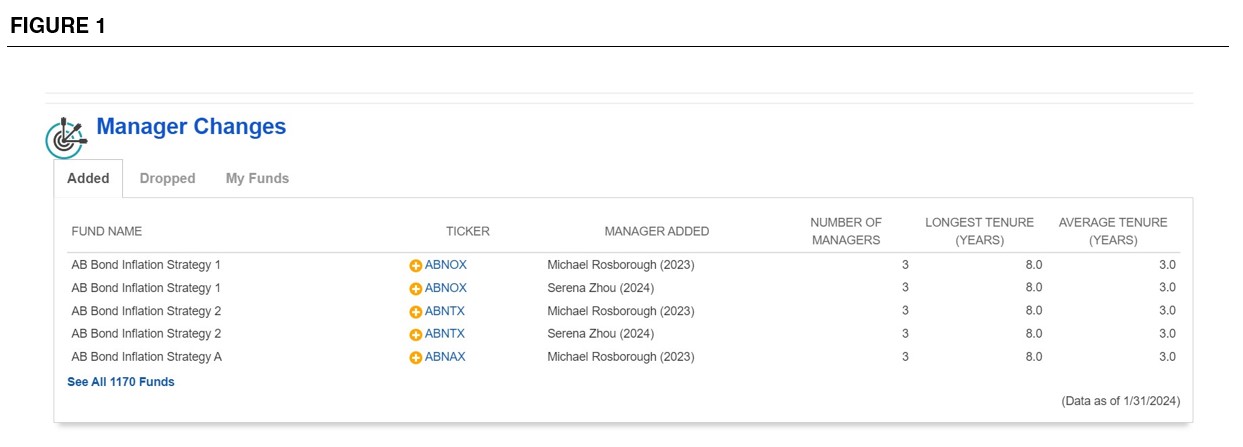Click Michael Rosborough (2023) in ABNOX row

tap(621, 265)
